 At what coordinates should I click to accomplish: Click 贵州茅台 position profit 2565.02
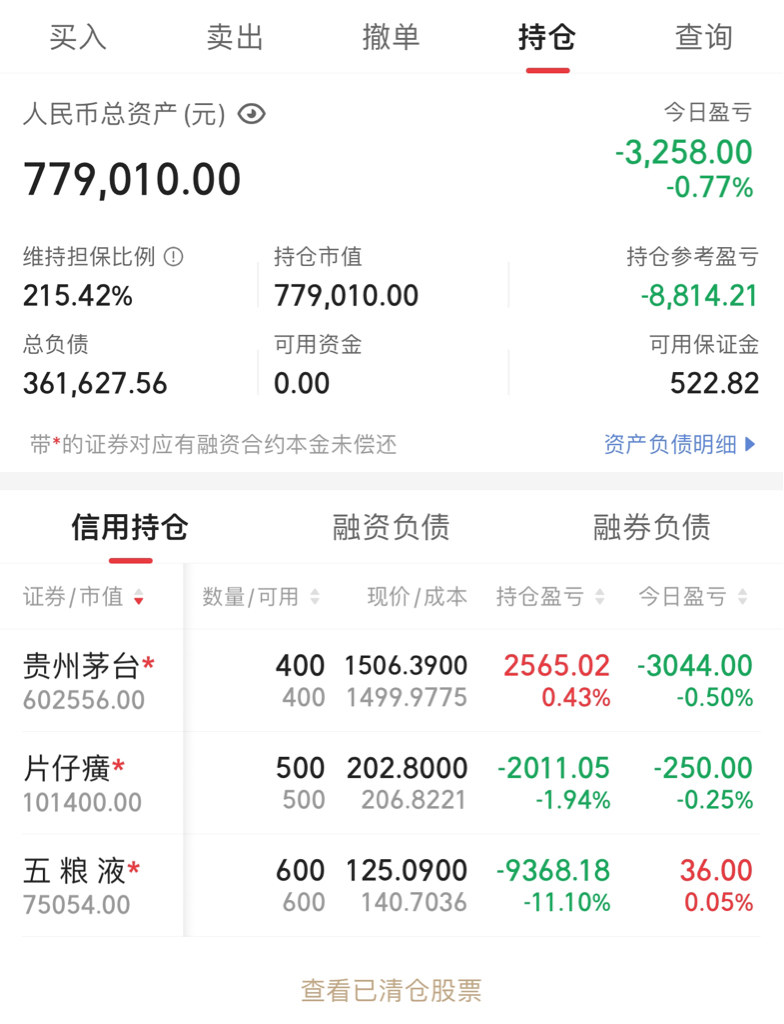[x=557, y=665]
